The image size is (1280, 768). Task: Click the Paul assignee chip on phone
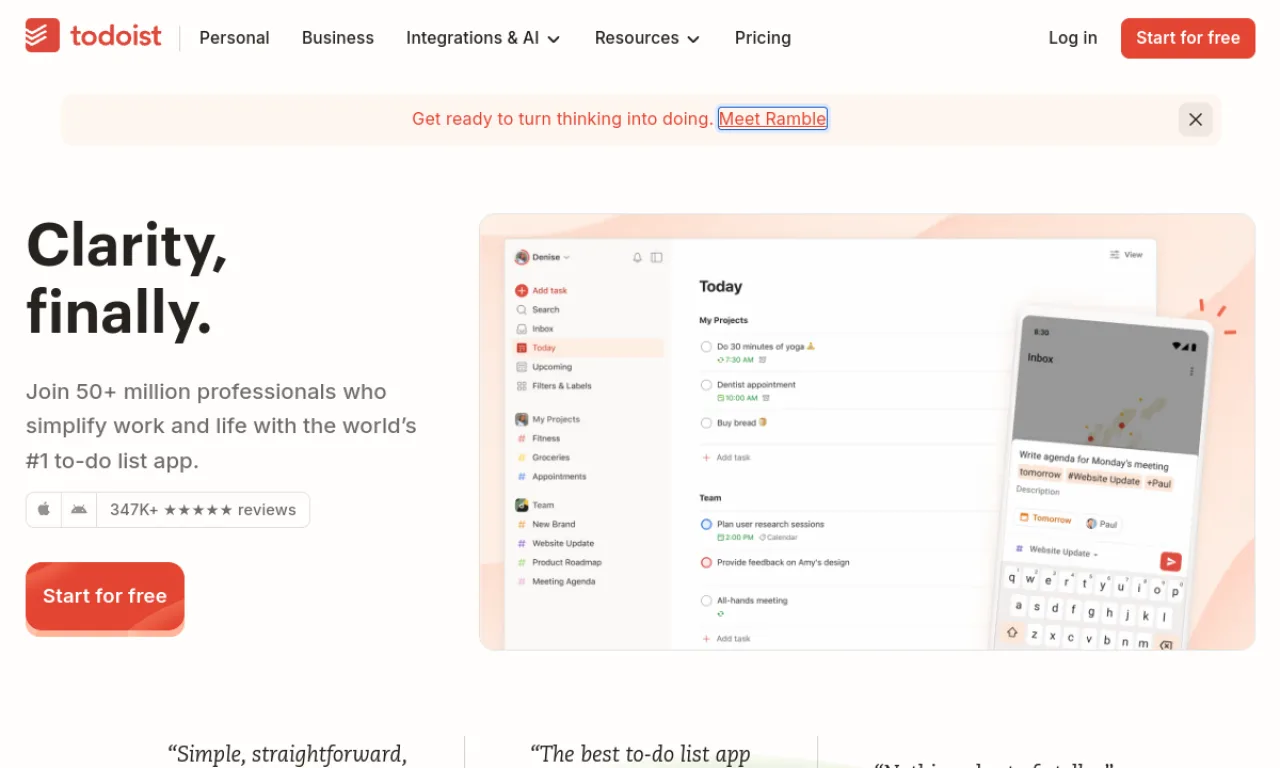(1102, 523)
